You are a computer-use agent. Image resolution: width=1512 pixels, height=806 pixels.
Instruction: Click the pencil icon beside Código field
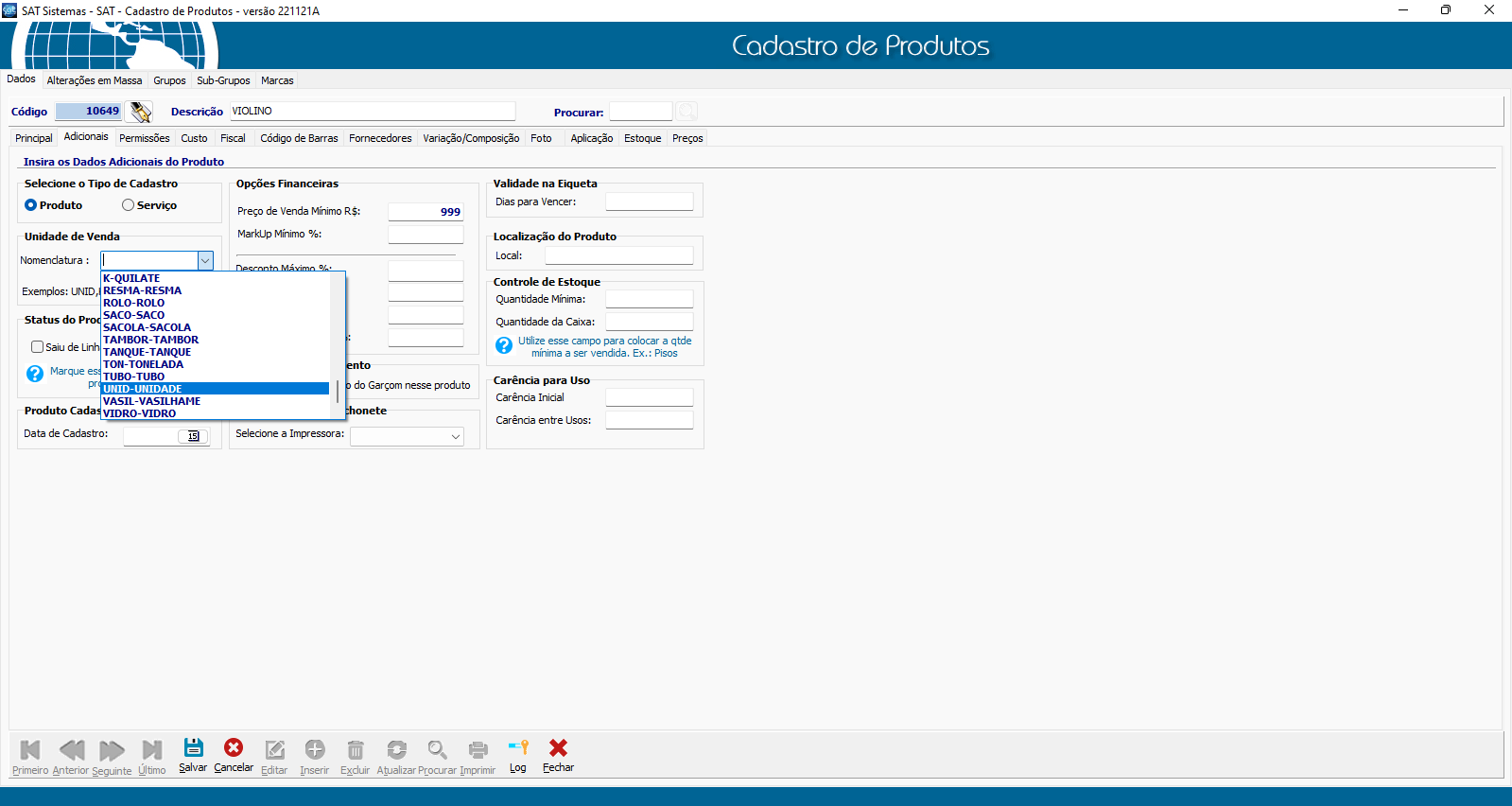coord(140,112)
